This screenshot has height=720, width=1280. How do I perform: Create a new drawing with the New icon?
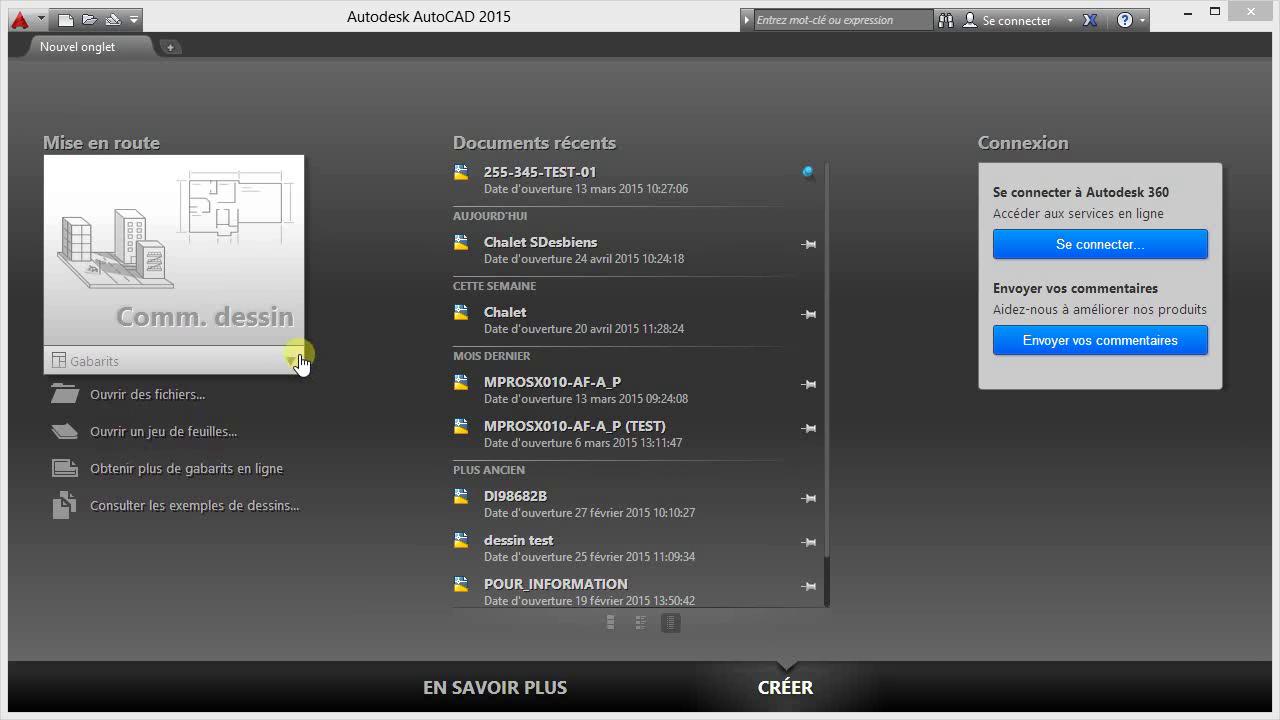click(x=65, y=19)
